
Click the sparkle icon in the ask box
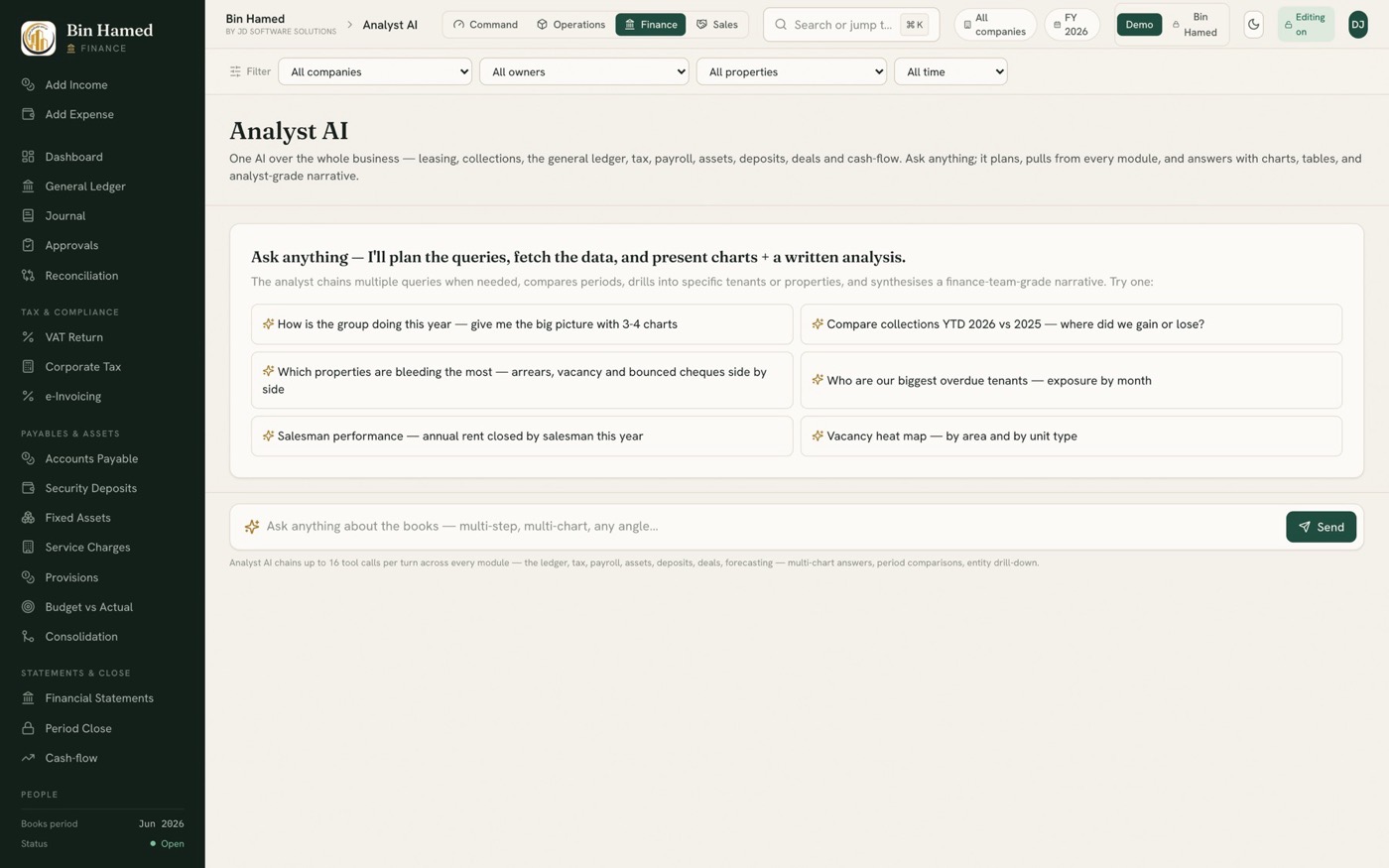[252, 527]
